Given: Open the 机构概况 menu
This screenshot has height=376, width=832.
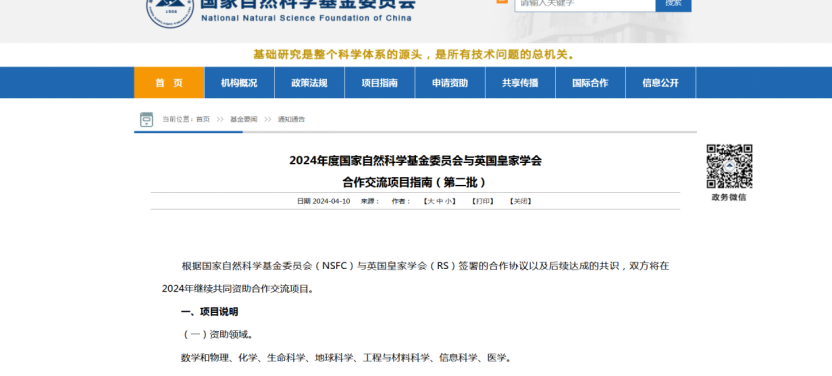Looking at the screenshot, I should pos(239,83).
